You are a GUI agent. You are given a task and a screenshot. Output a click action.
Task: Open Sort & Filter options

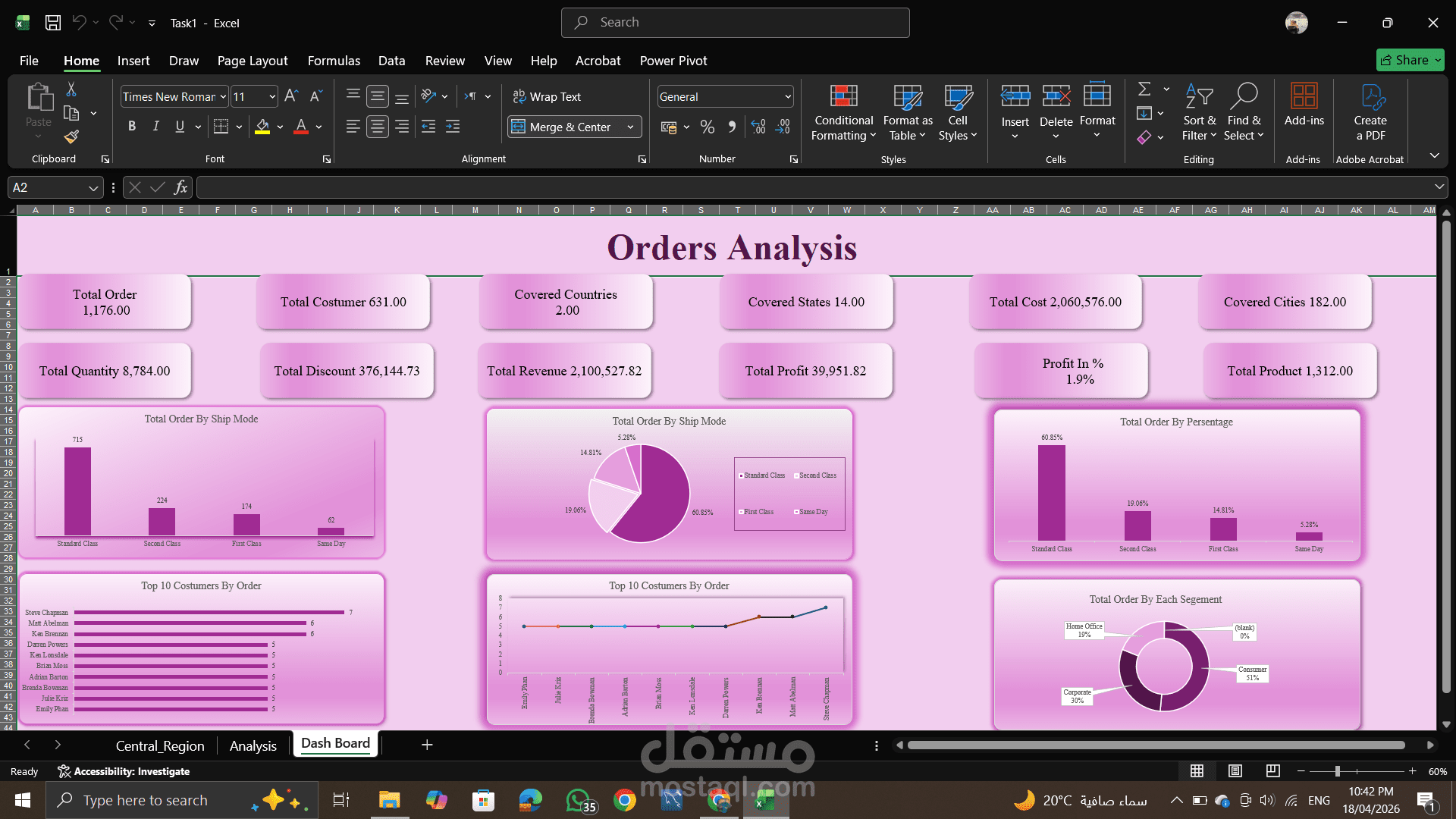[1199, 112]
